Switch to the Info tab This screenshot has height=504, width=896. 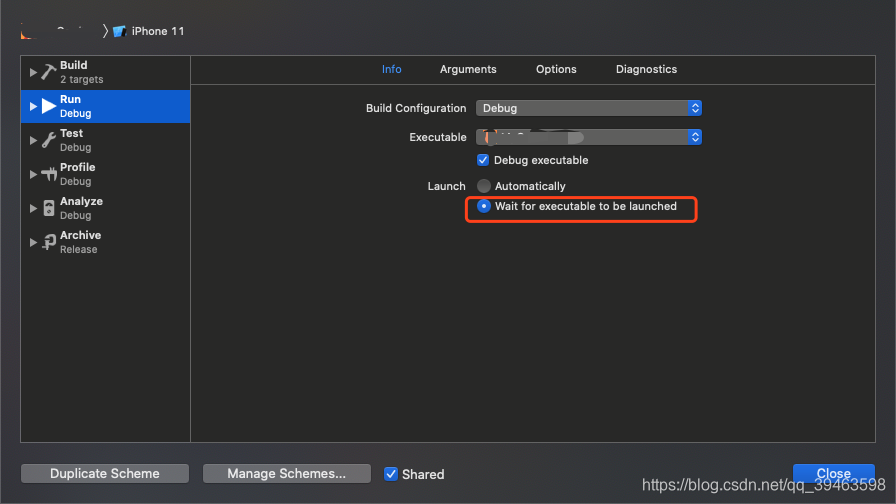point(391,69)
